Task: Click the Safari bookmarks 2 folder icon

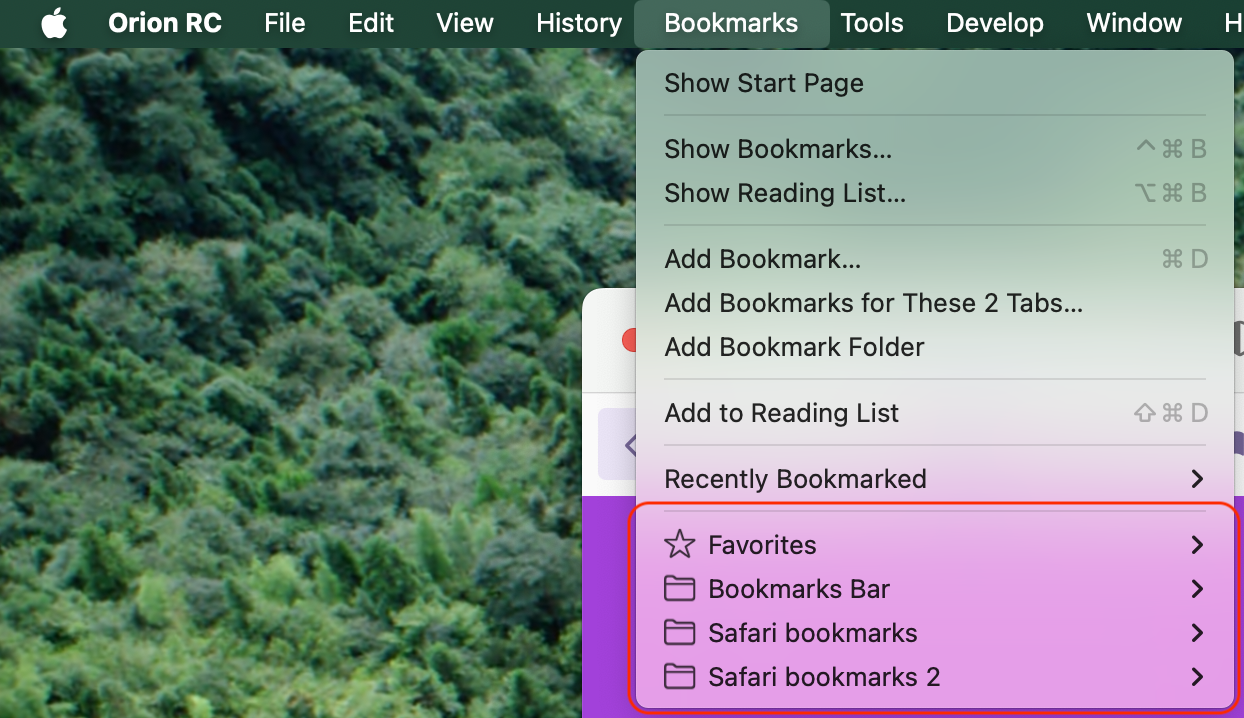Action: (x=680, y=677)
